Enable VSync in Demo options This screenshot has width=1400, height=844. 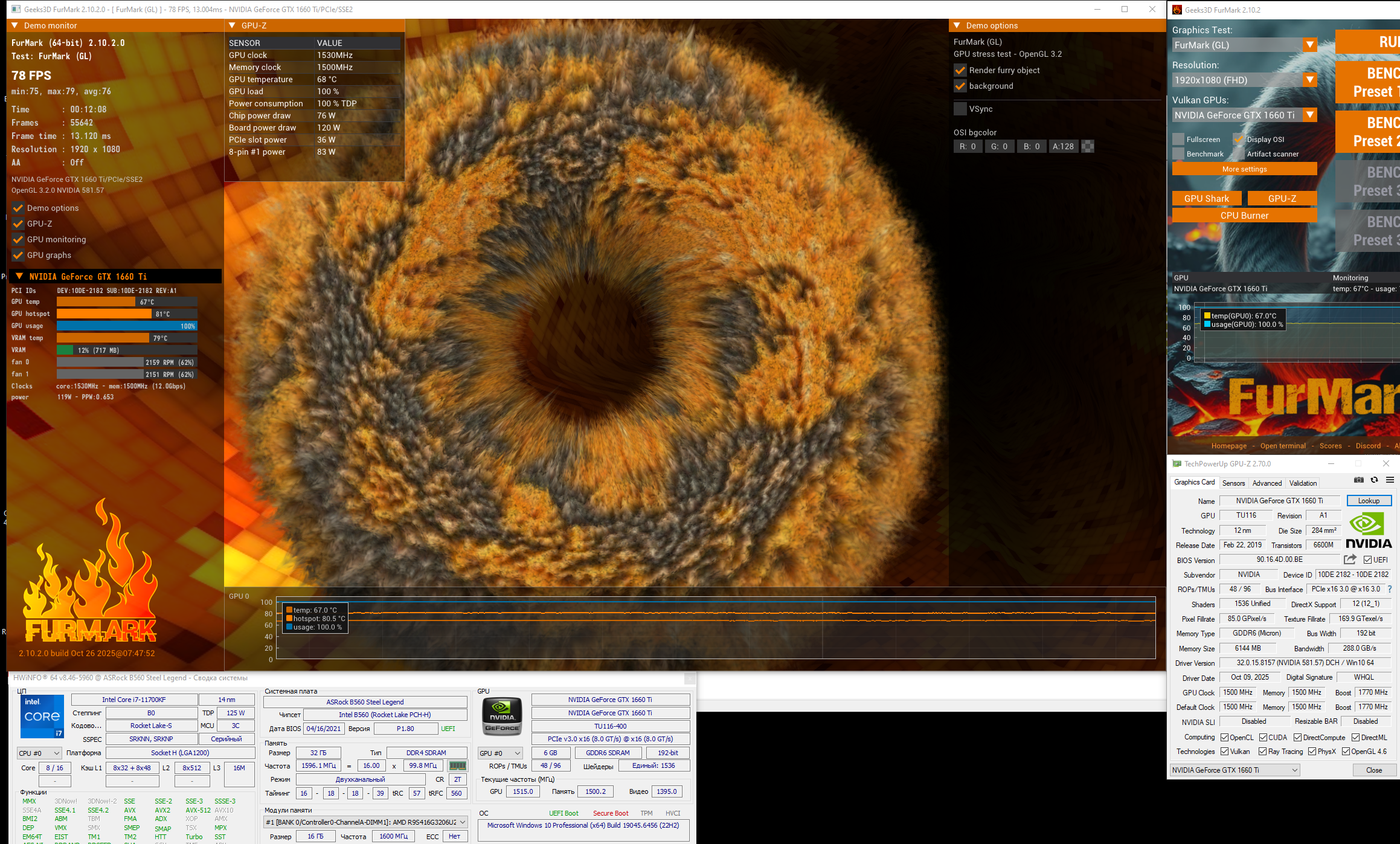tap(960, 109)
